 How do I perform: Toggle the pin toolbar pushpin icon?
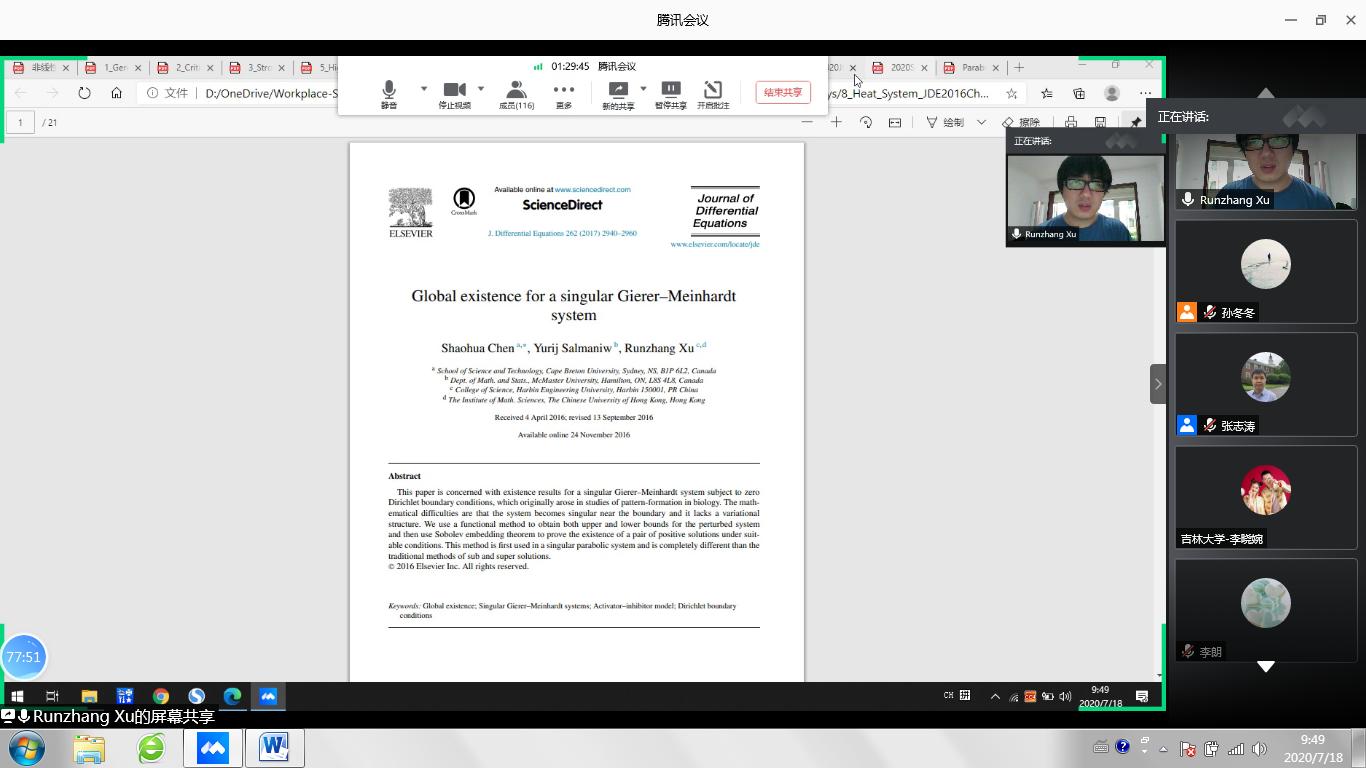1136,122
